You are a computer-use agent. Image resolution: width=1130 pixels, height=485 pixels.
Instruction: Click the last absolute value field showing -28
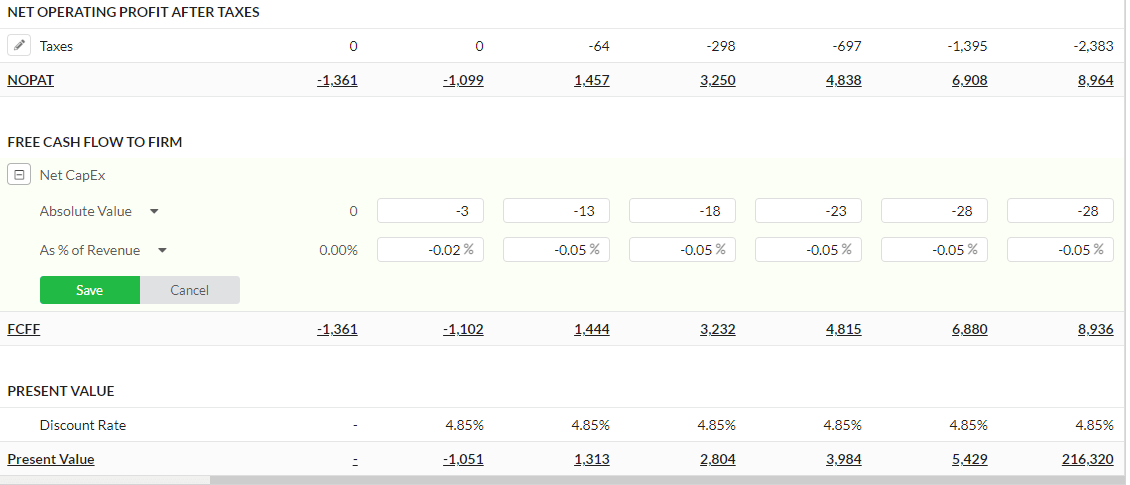coord(1061,211)
